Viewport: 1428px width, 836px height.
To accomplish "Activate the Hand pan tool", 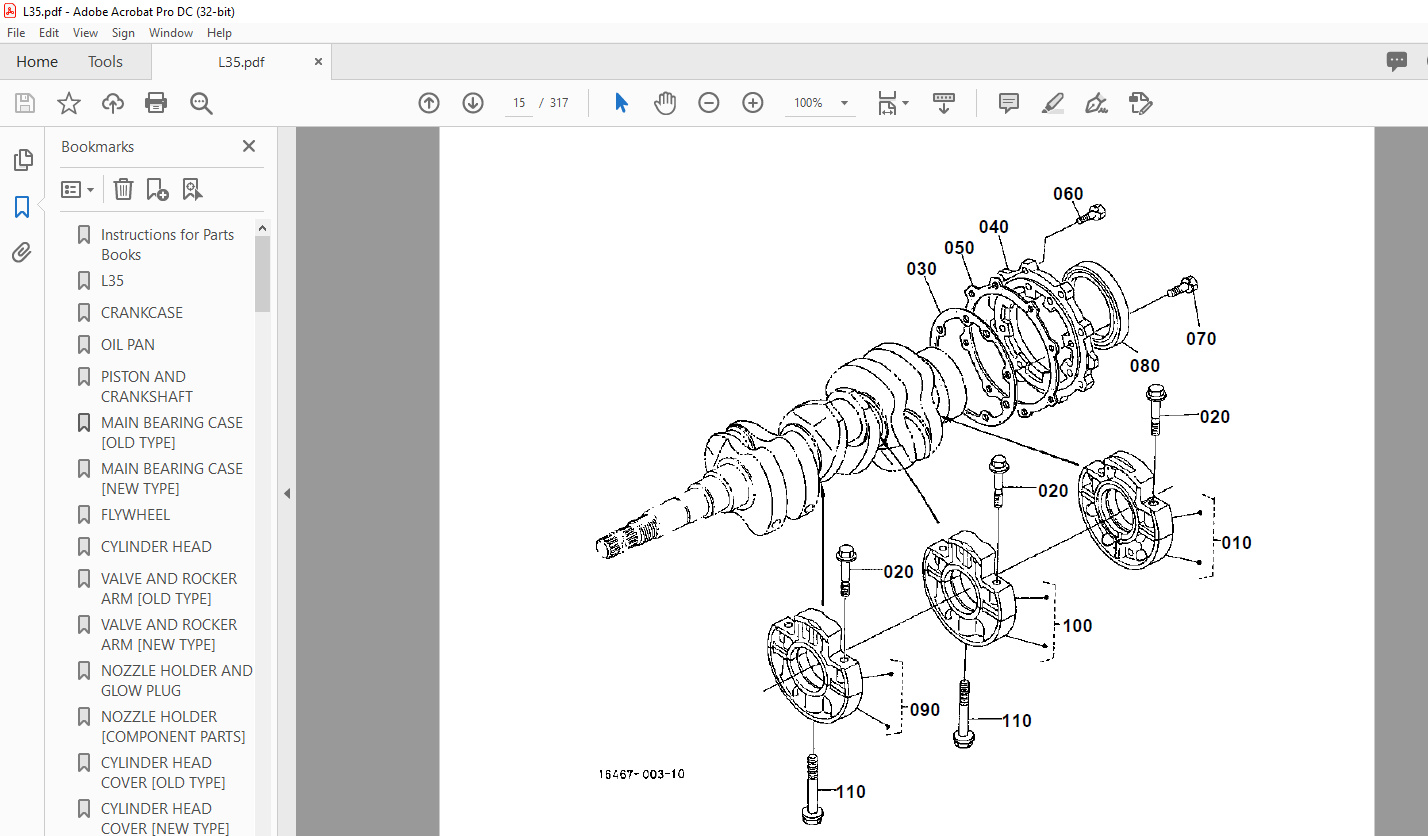I will point(665,103).
